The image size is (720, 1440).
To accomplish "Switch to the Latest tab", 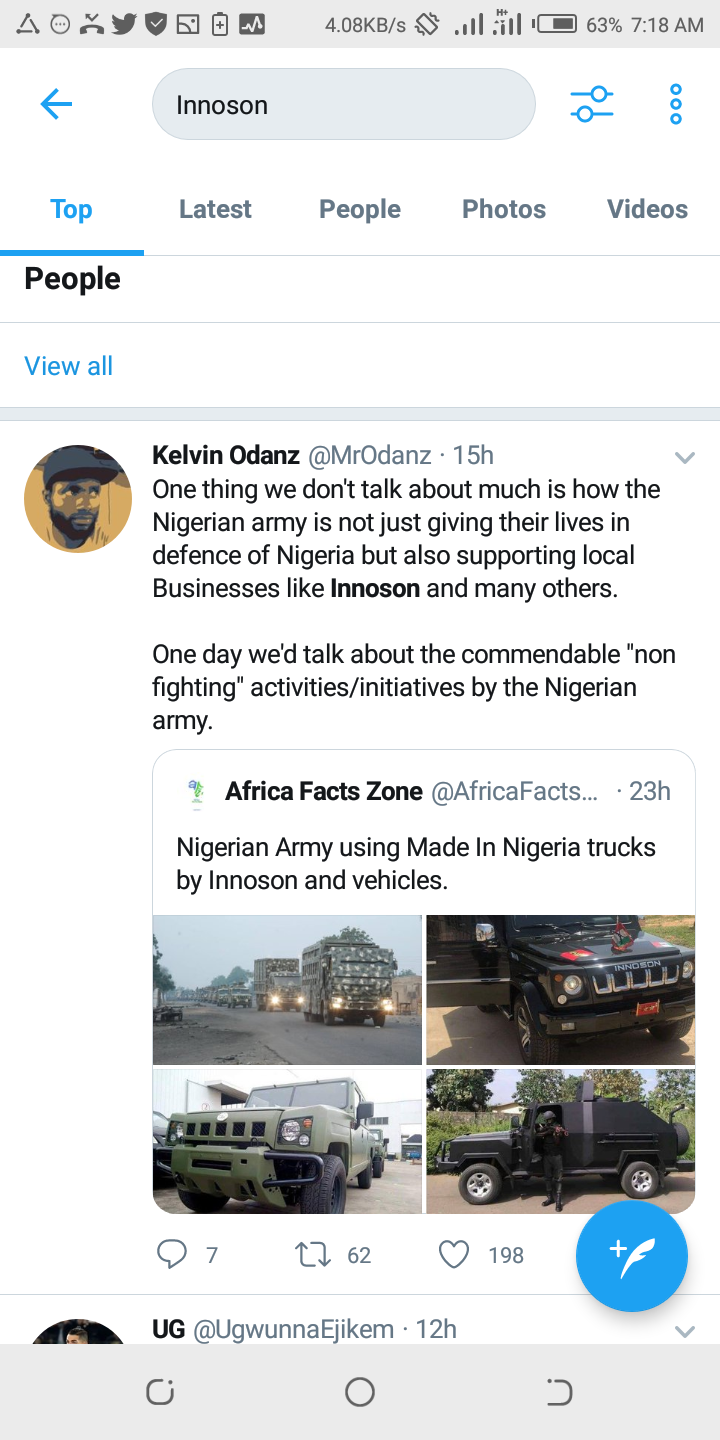I will point(215,209).
